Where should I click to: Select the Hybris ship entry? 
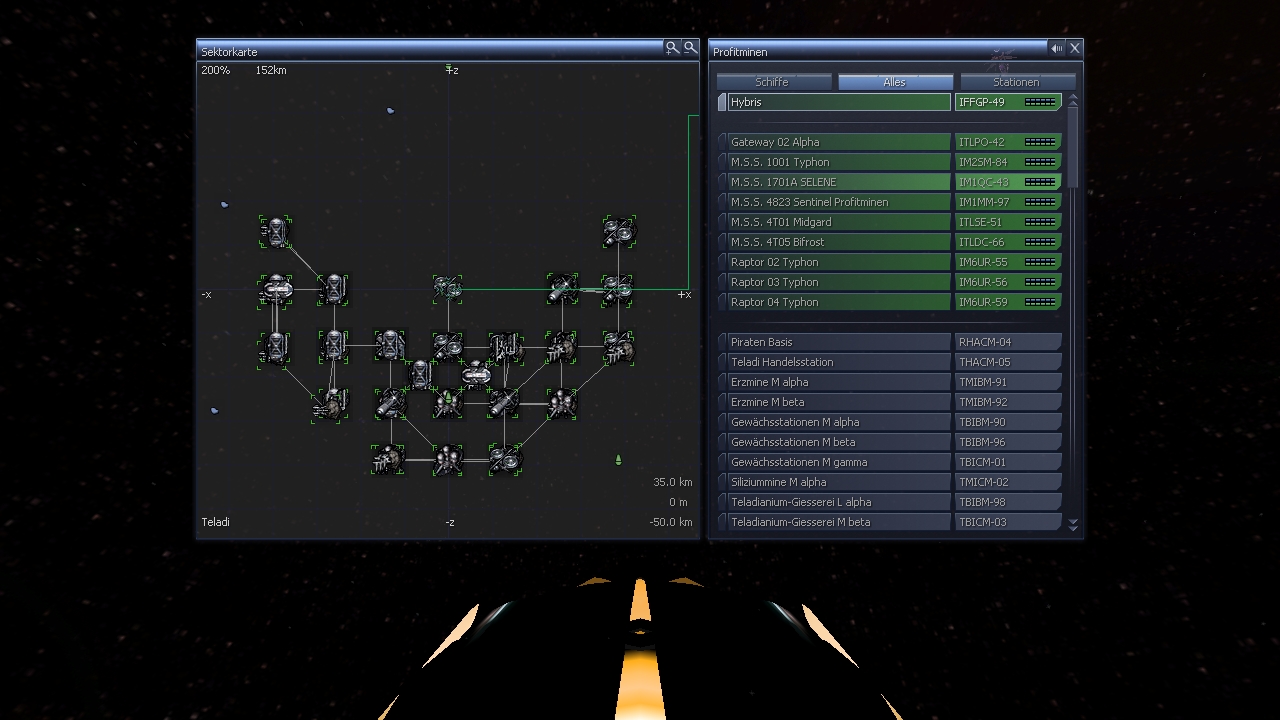[838, 102]
